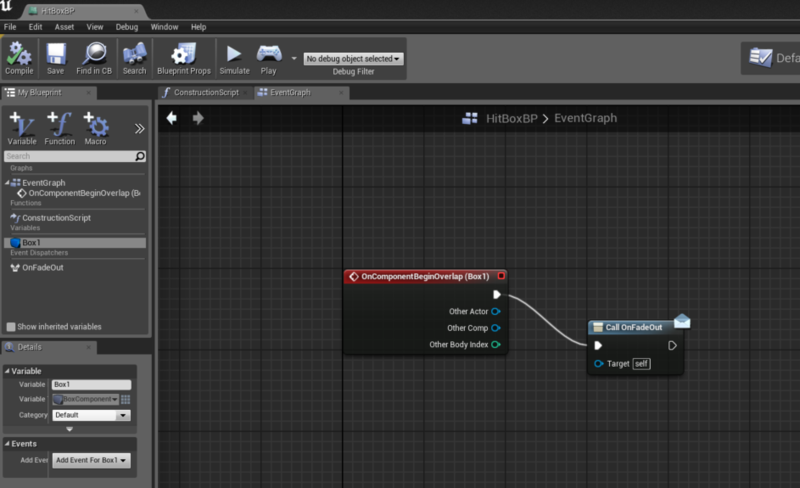Open the Window menu

(x=164, y=27)
